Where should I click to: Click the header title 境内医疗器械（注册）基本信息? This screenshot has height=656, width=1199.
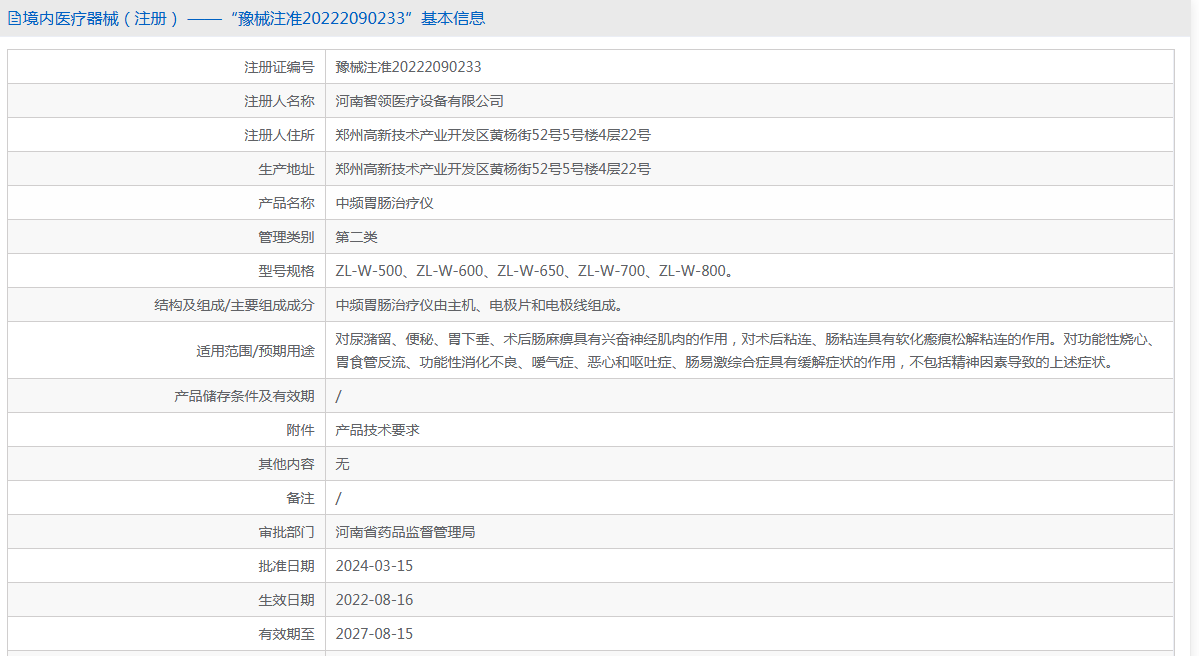pos(254,18)
